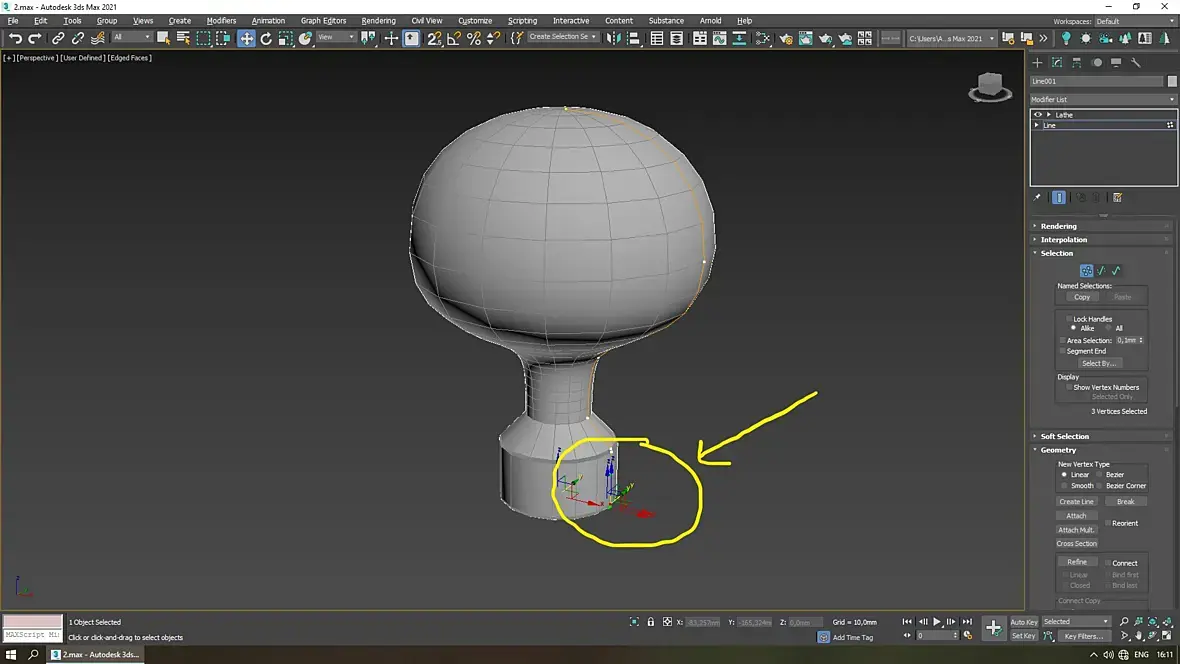
Task: Enable Show Vertex Numbers checkbox
Action: click(x=1069, y=387)
